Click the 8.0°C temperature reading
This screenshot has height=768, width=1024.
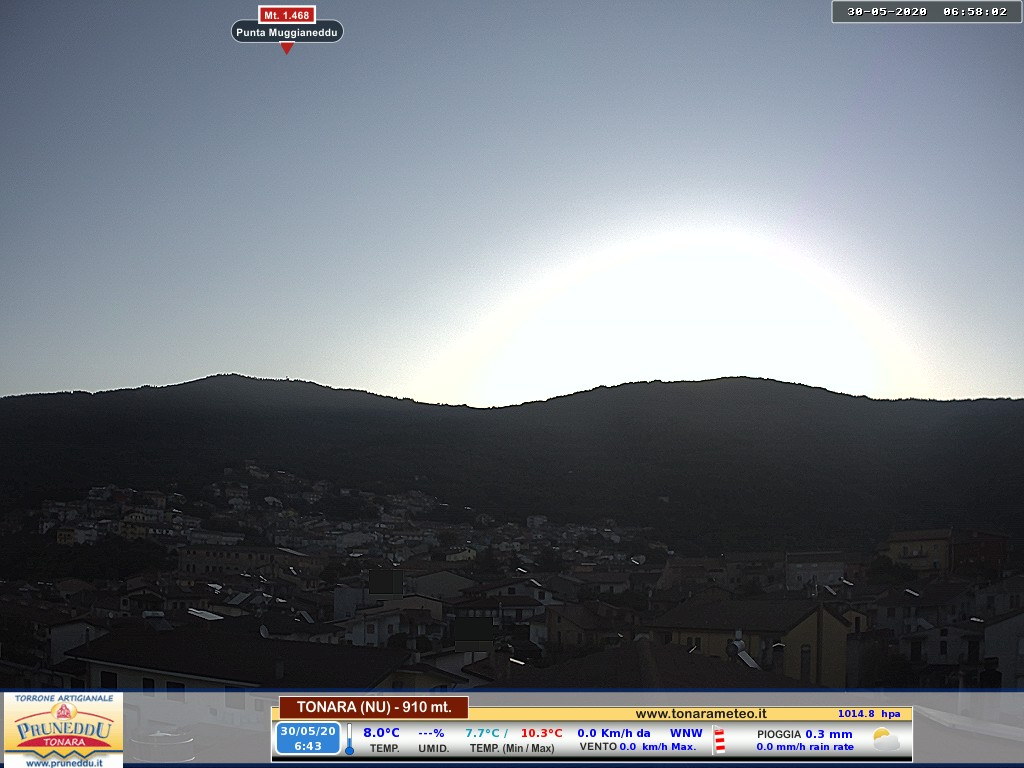(381, 733)
